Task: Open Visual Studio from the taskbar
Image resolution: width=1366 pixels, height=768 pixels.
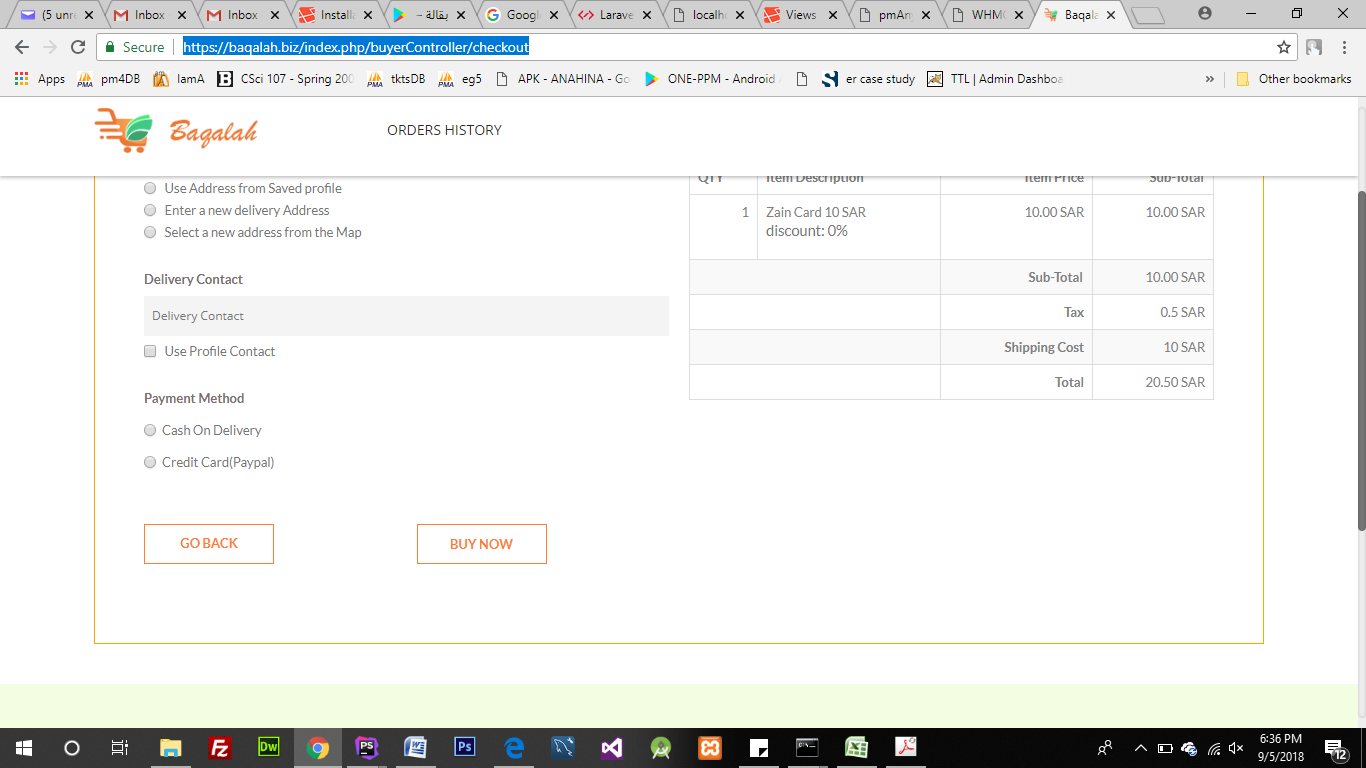Action: [x=612, y=747]
